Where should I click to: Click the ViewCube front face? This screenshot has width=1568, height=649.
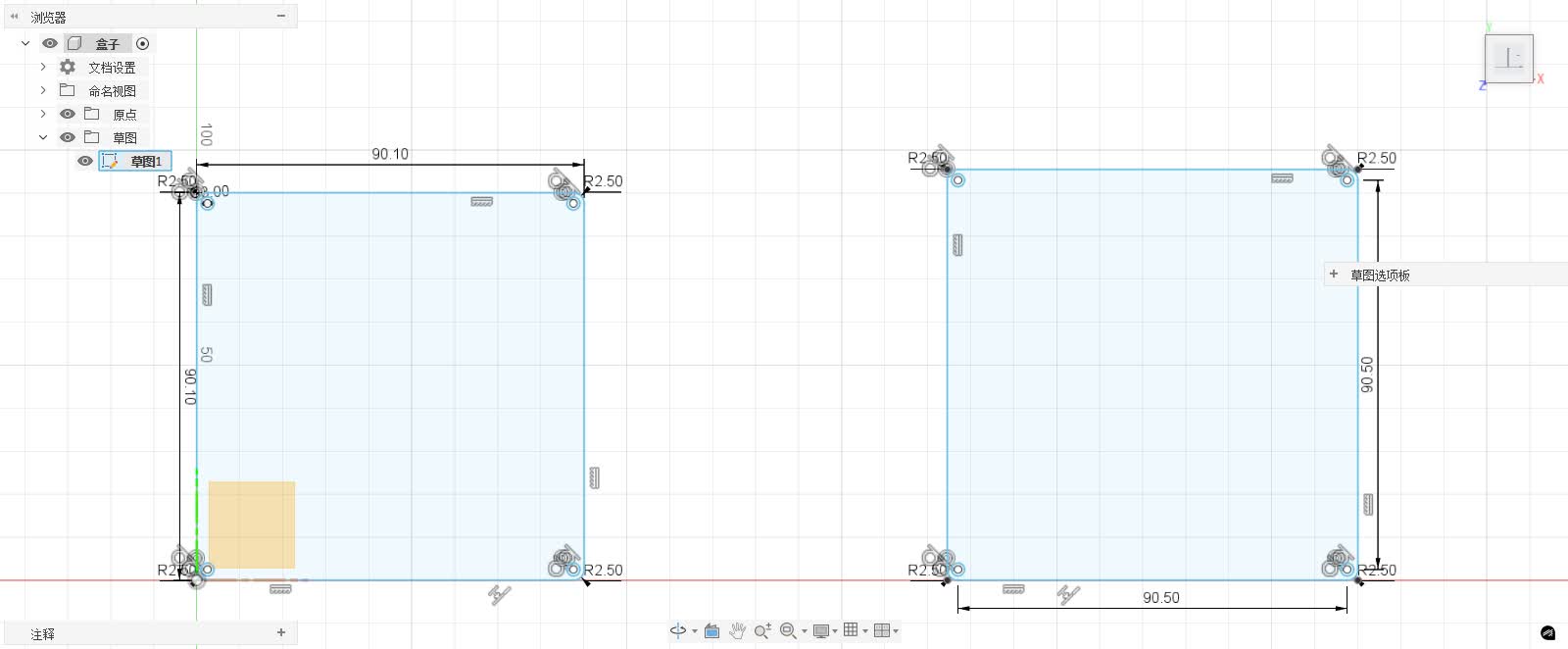point(1509,58)
